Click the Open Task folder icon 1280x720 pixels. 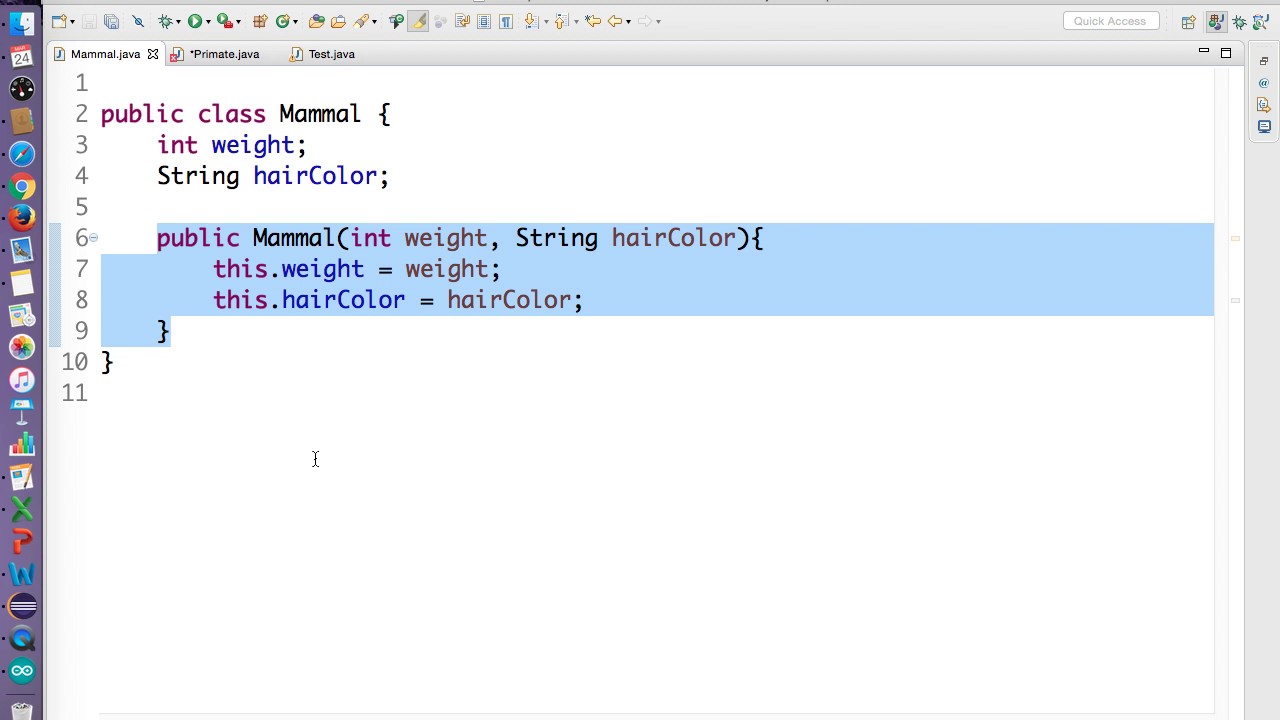click(339, 21)
